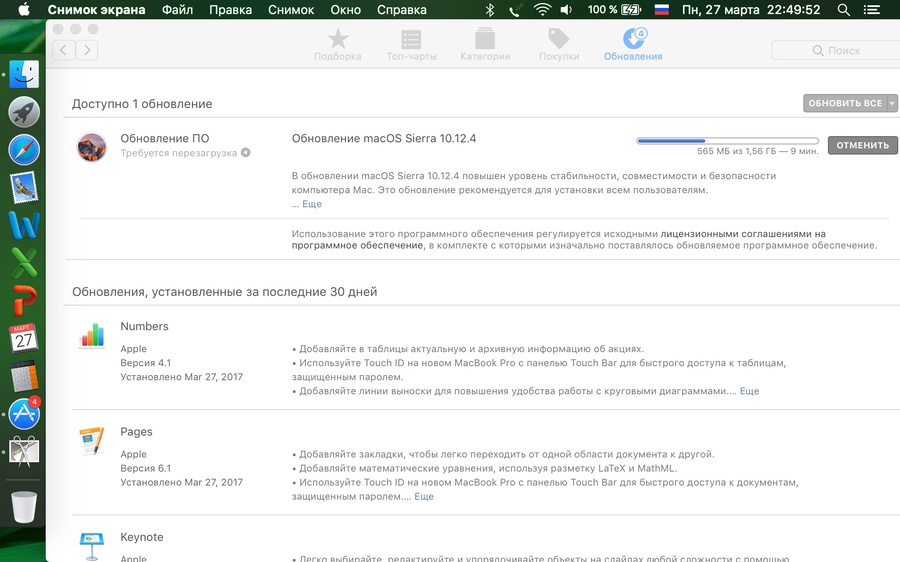Open Notification Center list icon
The image size is (900, 562).
pyautogui.click(x=871, y=10)
